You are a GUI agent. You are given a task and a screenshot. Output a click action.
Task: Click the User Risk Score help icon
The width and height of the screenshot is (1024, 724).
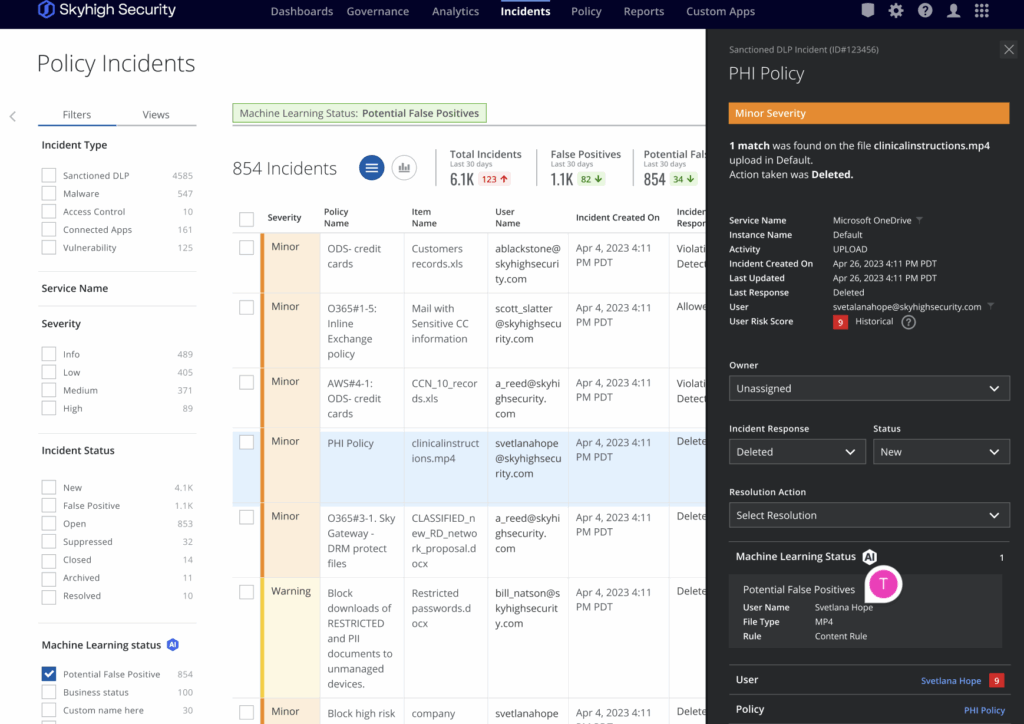click(x=908, y=322)
